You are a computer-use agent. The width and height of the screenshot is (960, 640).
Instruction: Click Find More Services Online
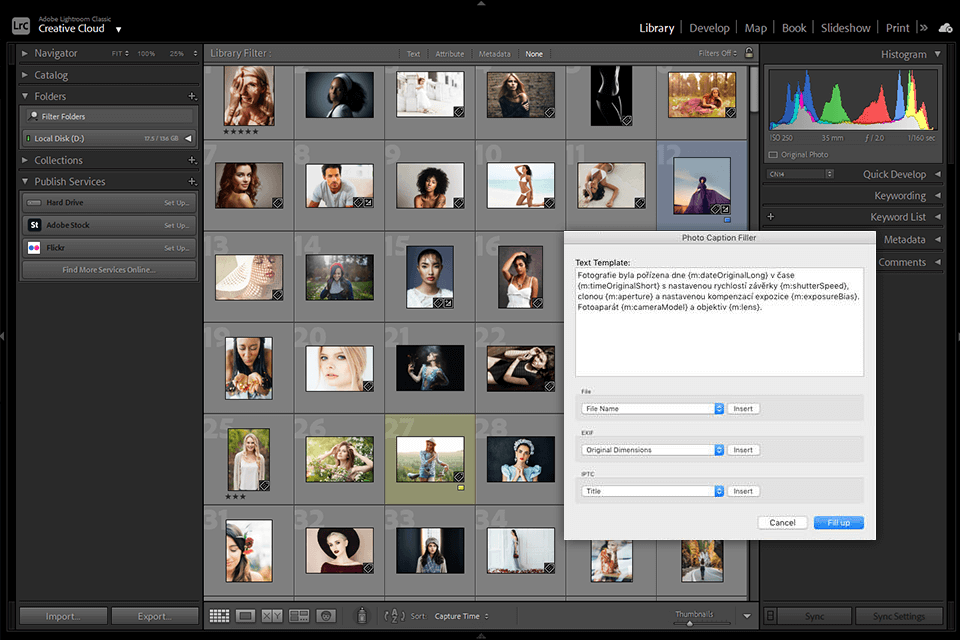pos(108,269)
